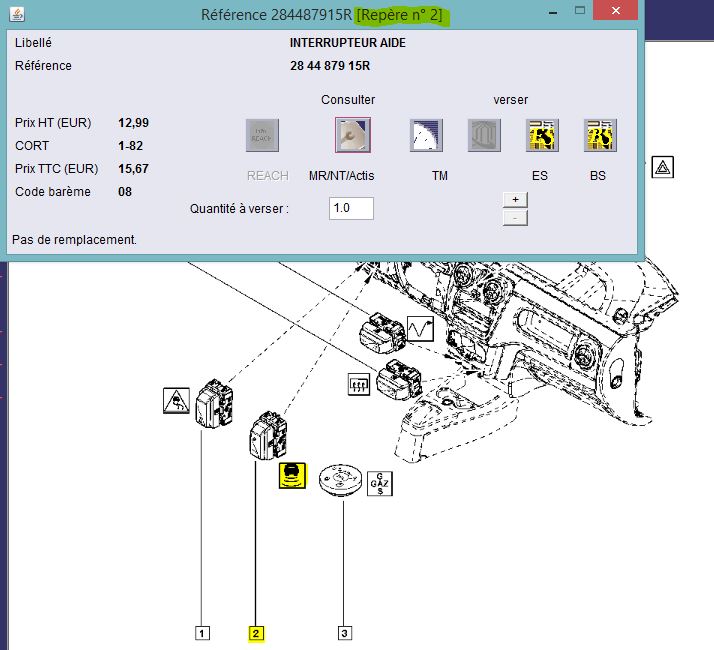Select upper switch beside the waveform symbol

382,331
